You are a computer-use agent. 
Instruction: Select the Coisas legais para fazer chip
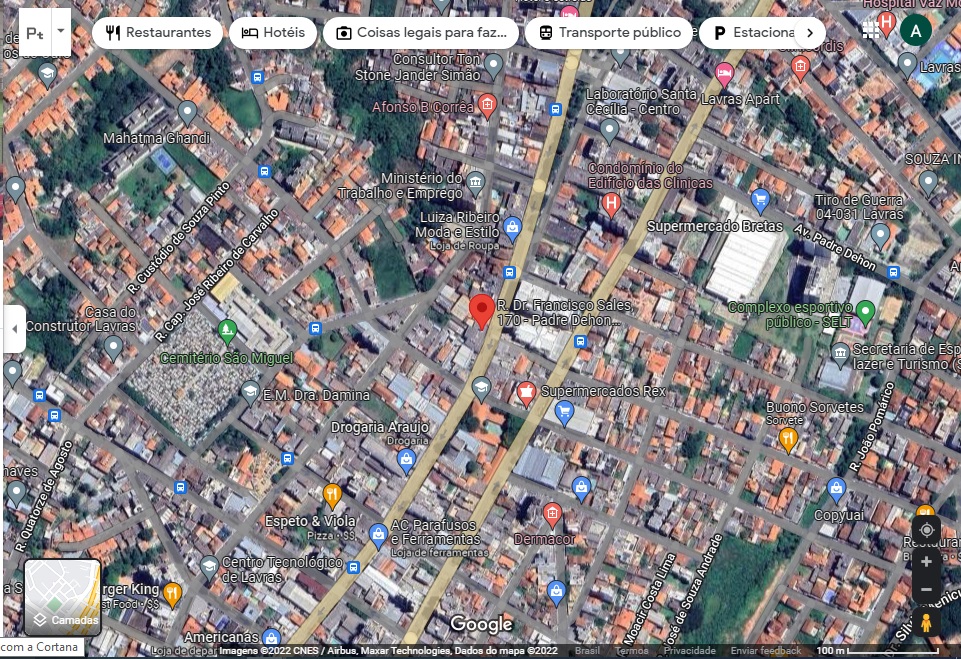coord(421,32)
